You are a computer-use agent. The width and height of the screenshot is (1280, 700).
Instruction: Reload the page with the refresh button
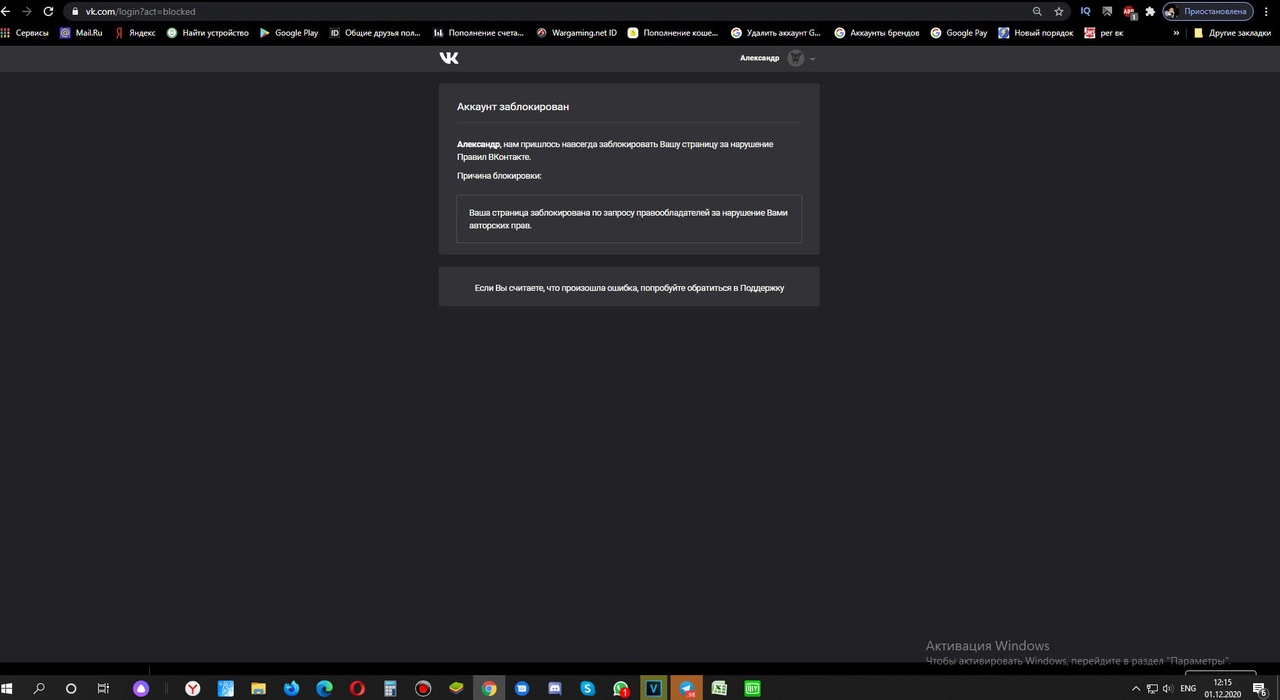[x=47, y=11]
